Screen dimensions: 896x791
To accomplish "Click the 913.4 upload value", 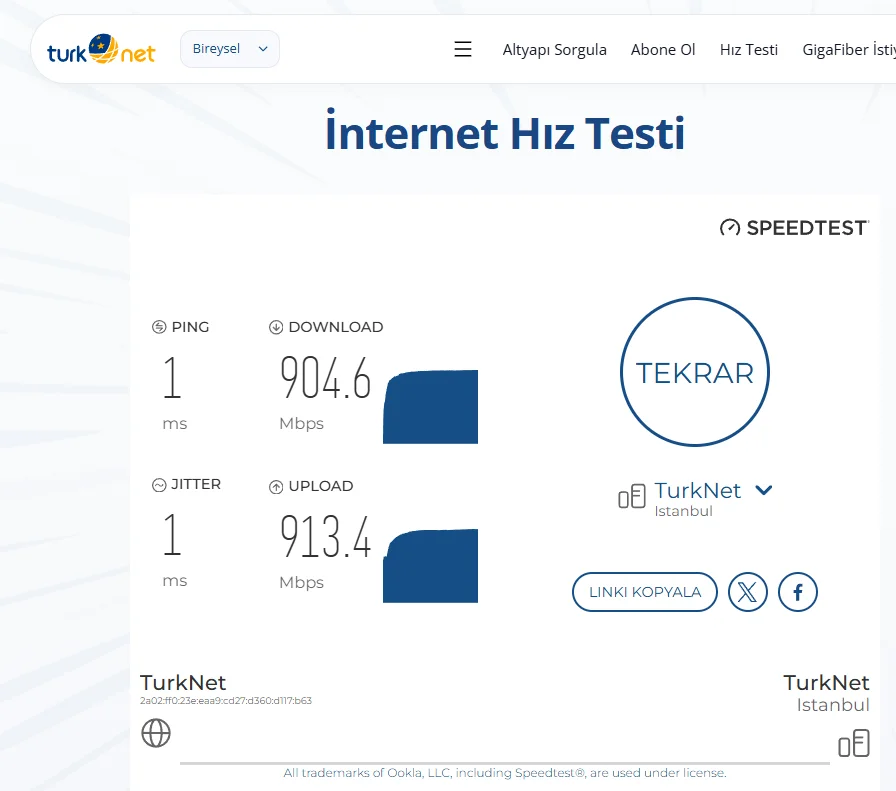I will (x=326, y=536).
